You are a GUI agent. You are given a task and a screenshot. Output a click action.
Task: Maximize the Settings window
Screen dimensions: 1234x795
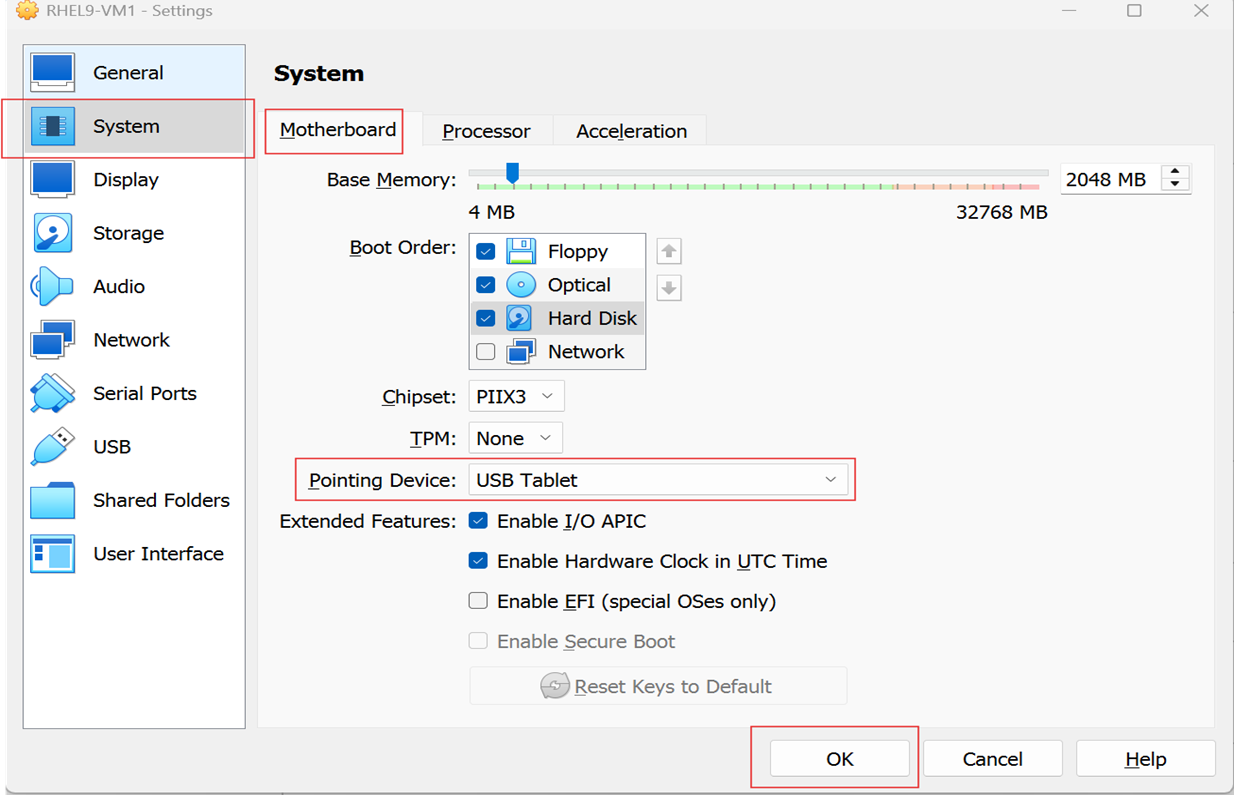point(1134,11)
